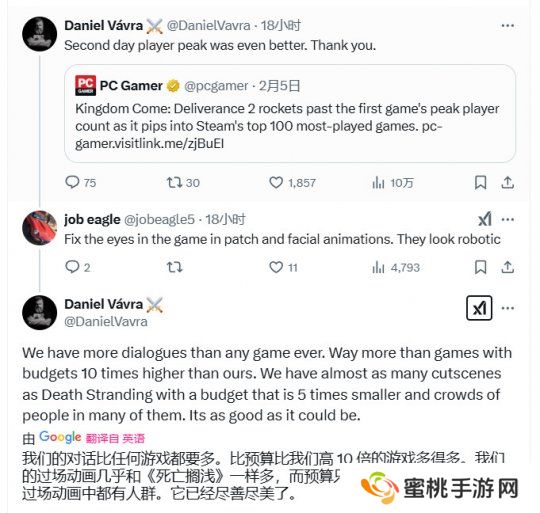Open more options on top tweet

pos(508,25)
